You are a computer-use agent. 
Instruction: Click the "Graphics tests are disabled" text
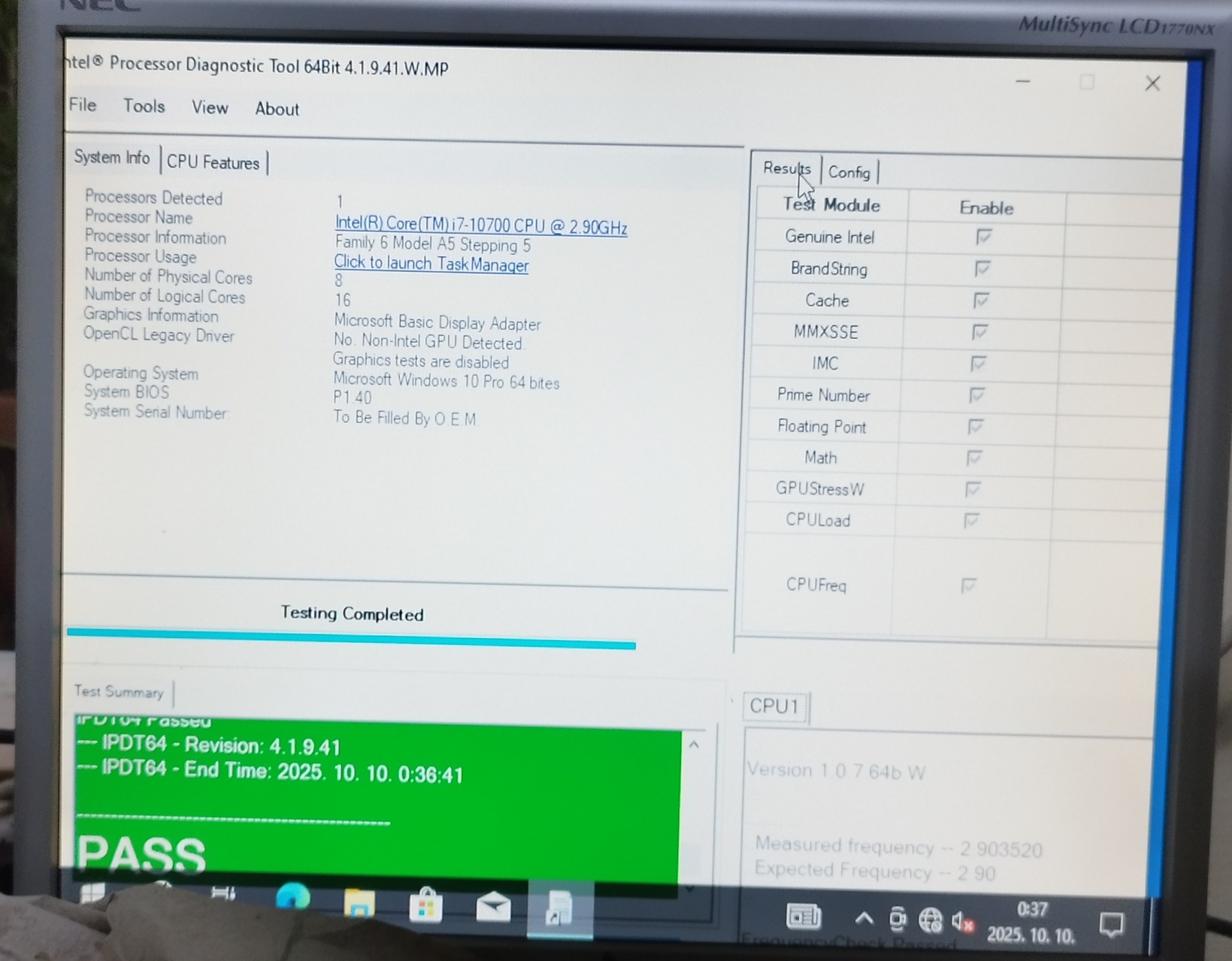[x=421, y=361]
